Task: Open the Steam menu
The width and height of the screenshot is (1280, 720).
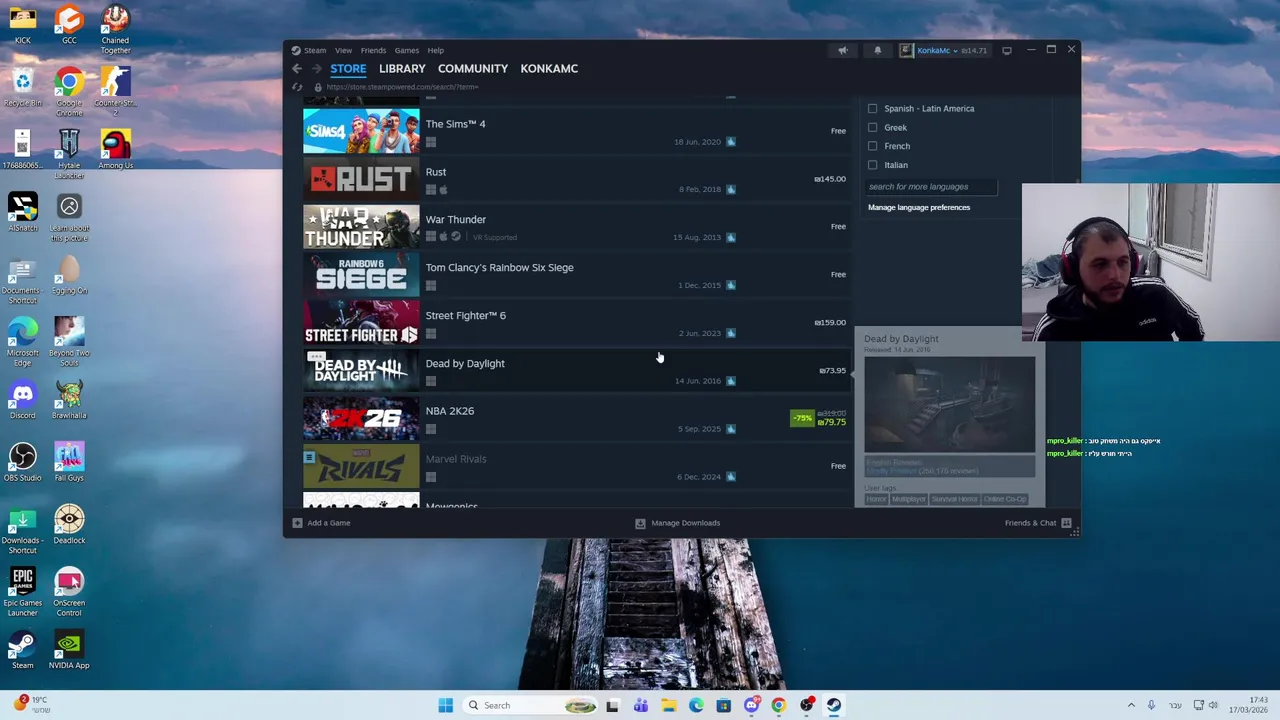Action: click(315, 50)
